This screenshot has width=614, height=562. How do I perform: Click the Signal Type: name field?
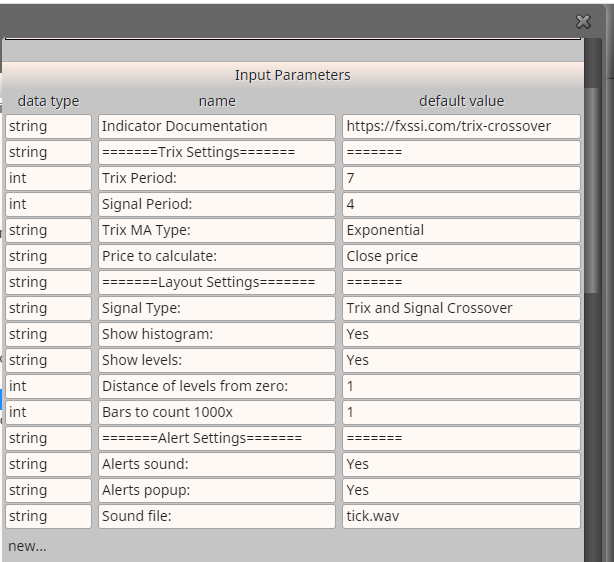[217, 308]
